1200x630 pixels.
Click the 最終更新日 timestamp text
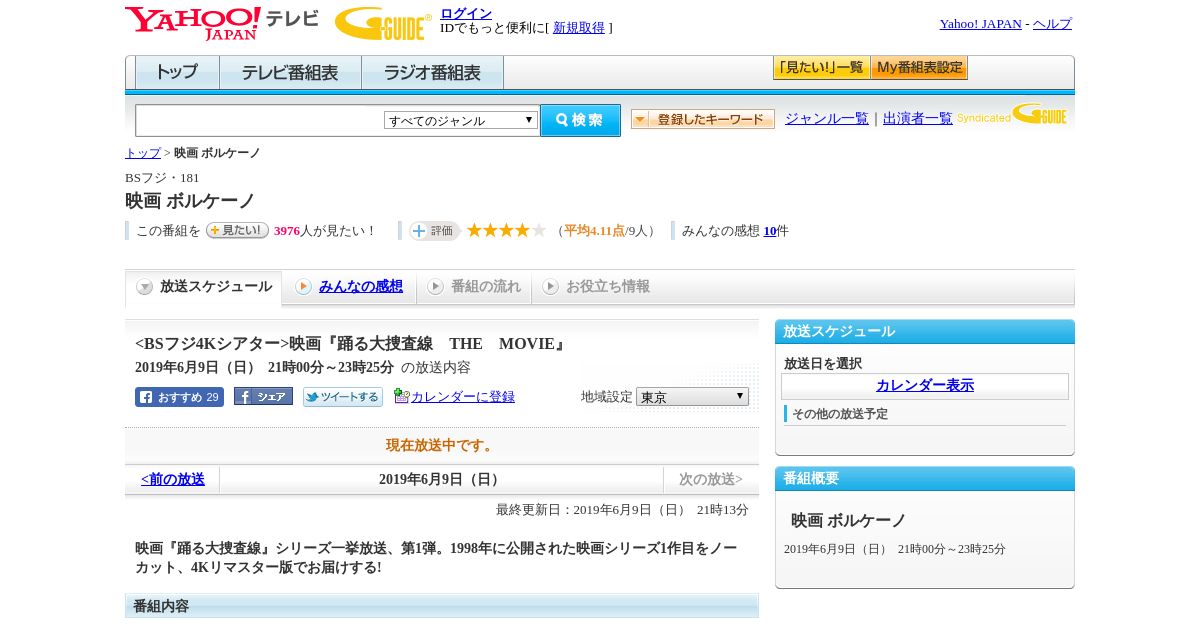click(x=622, y=510)
